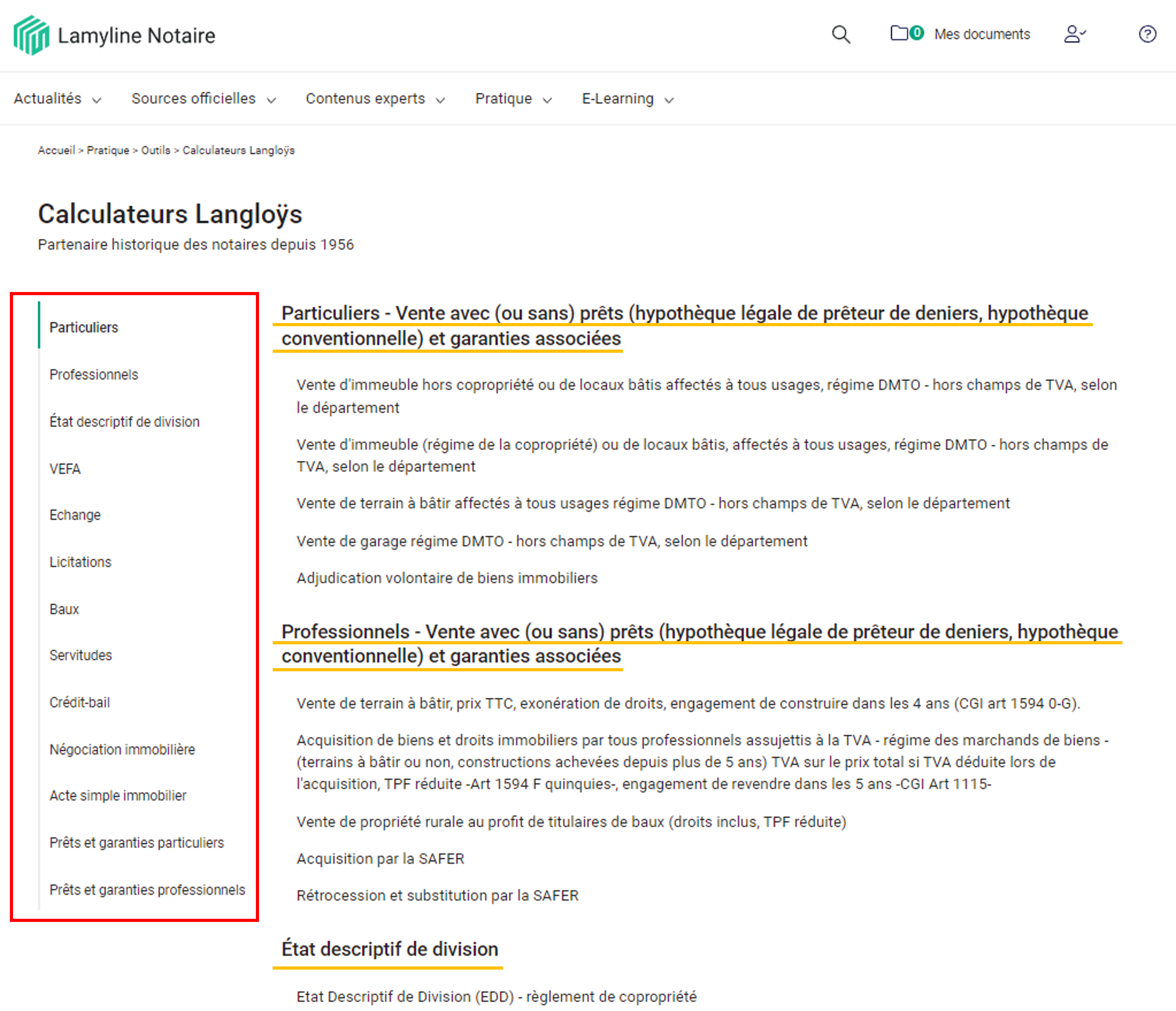1176x1011 pixels.
Task: Click Mes documents text link
Action: click(982, 35)
